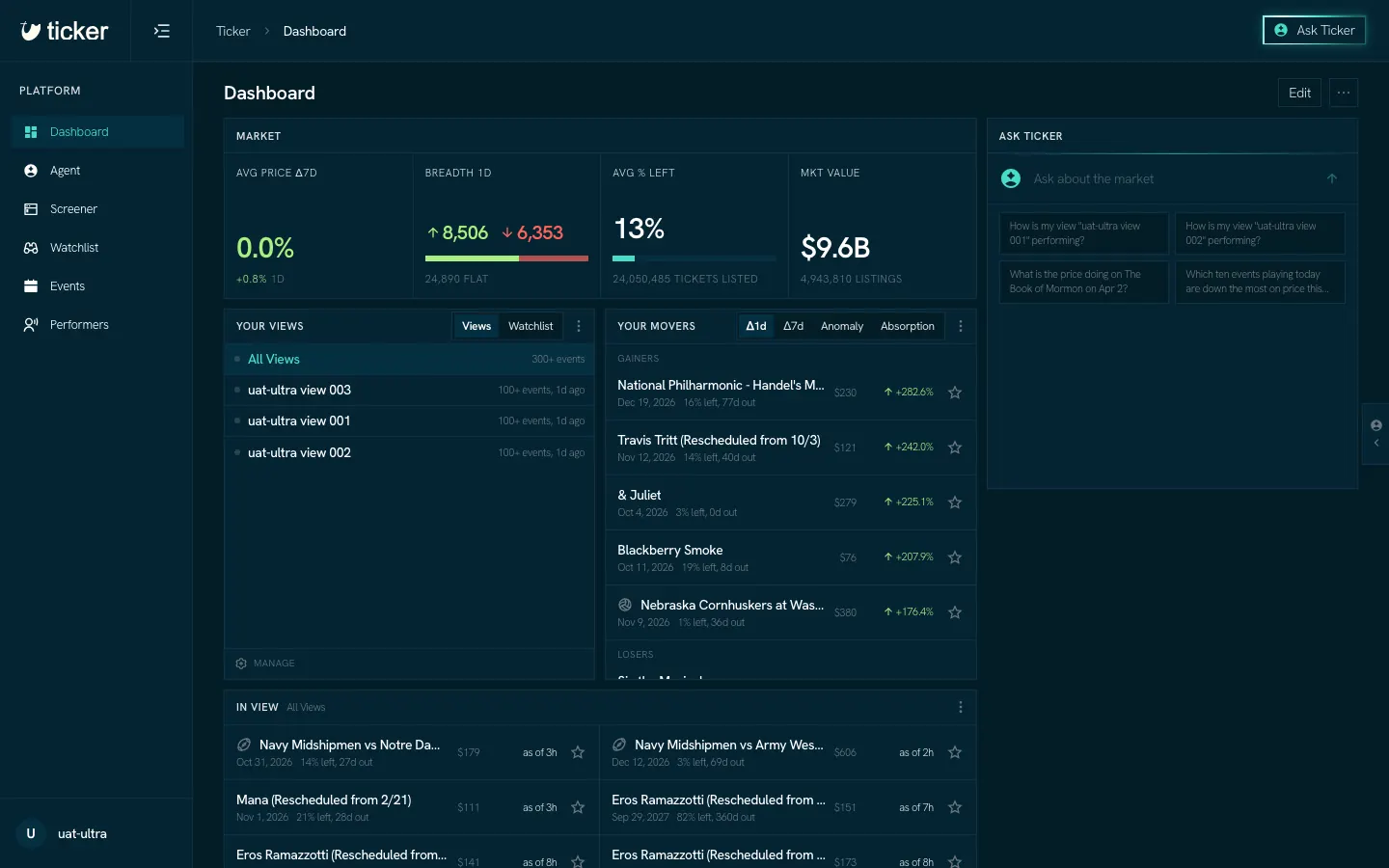Star Navy Midshipmen vs Notre Dame event
Image resolution: width=1389 pixels, height=868 pixels.
tap(578, 752)
